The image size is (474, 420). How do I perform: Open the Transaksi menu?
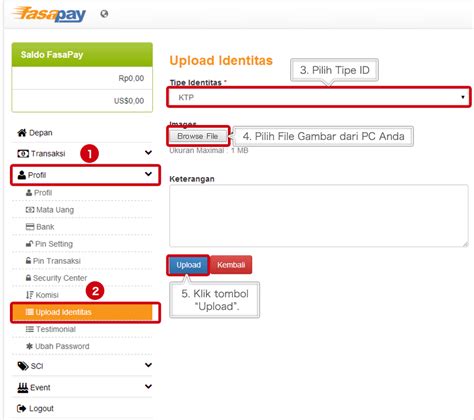coord(82,154)
